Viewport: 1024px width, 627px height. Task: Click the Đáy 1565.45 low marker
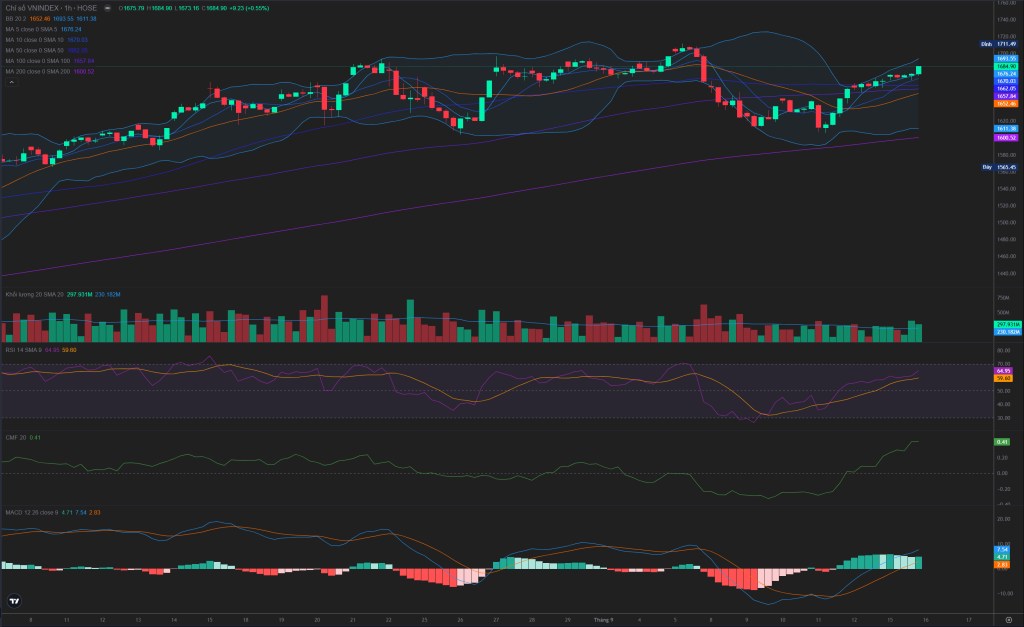pyautogui.click(x=999, y=167)
